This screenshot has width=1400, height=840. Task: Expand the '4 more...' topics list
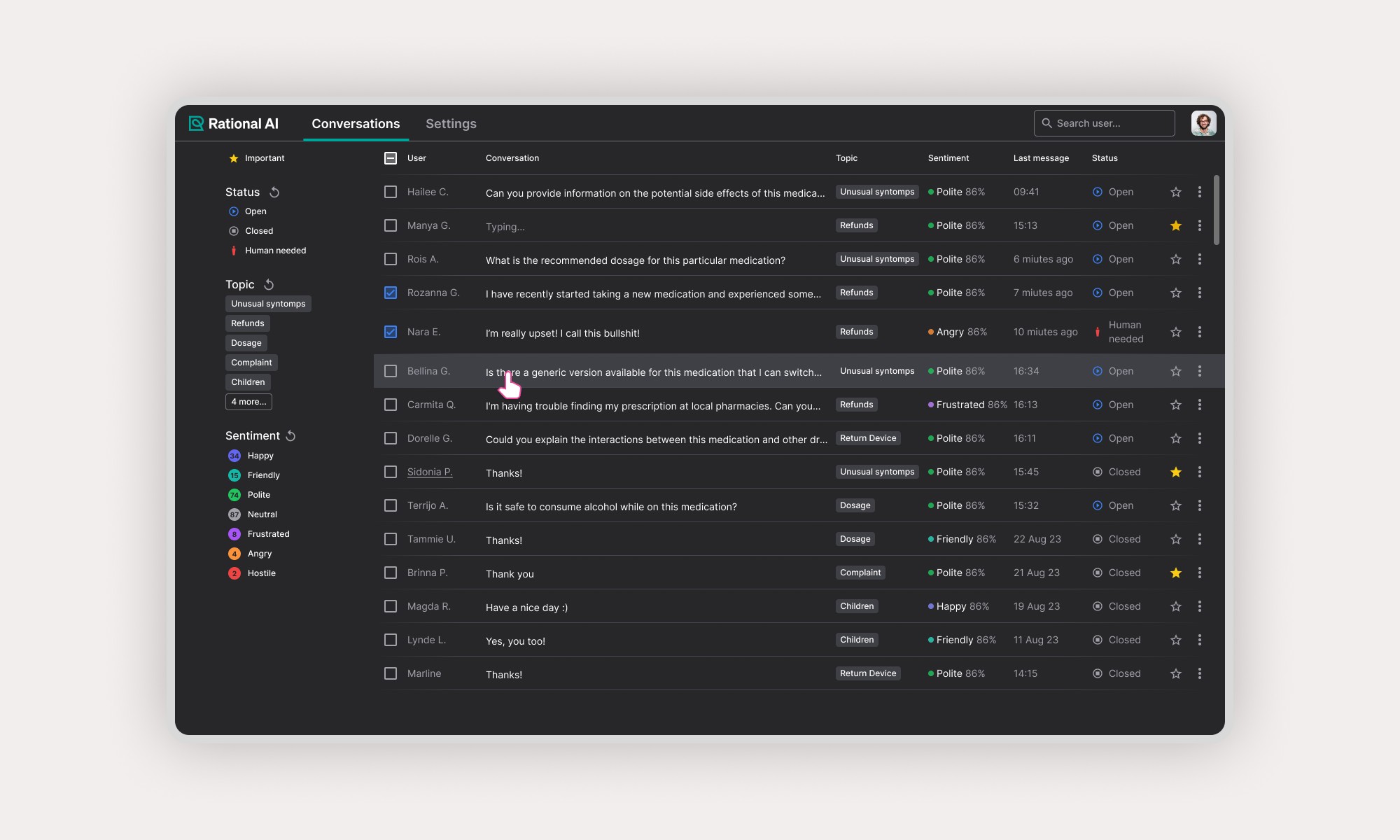click(248, 402)
